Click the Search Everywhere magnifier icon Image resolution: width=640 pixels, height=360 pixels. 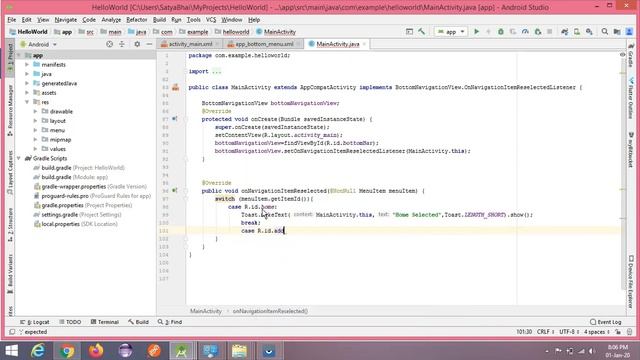(x=605, y=31)
